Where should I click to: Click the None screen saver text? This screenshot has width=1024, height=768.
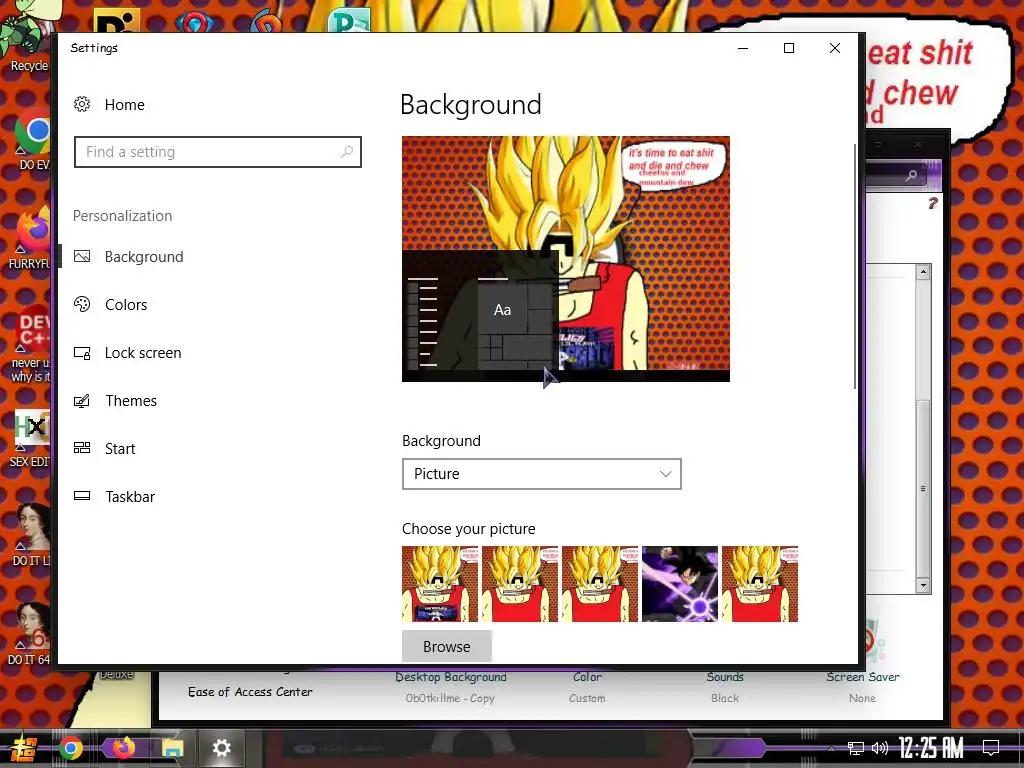[862, 698]
